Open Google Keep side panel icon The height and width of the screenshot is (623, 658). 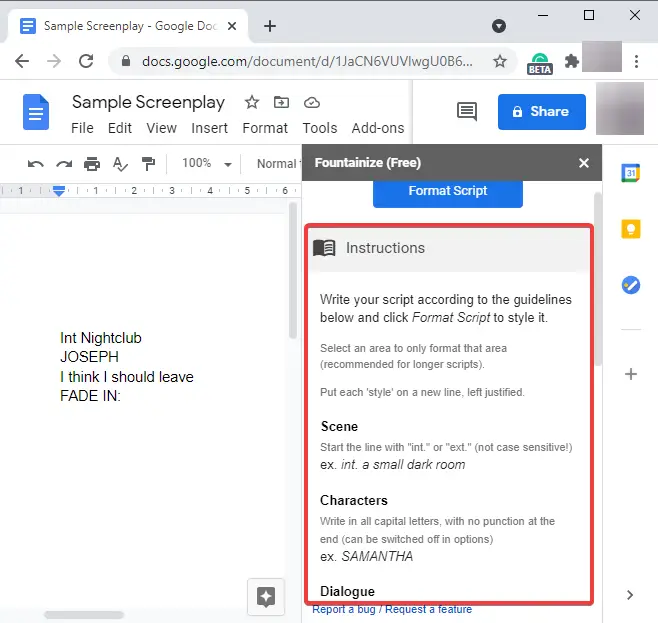[x=631, y=229]
